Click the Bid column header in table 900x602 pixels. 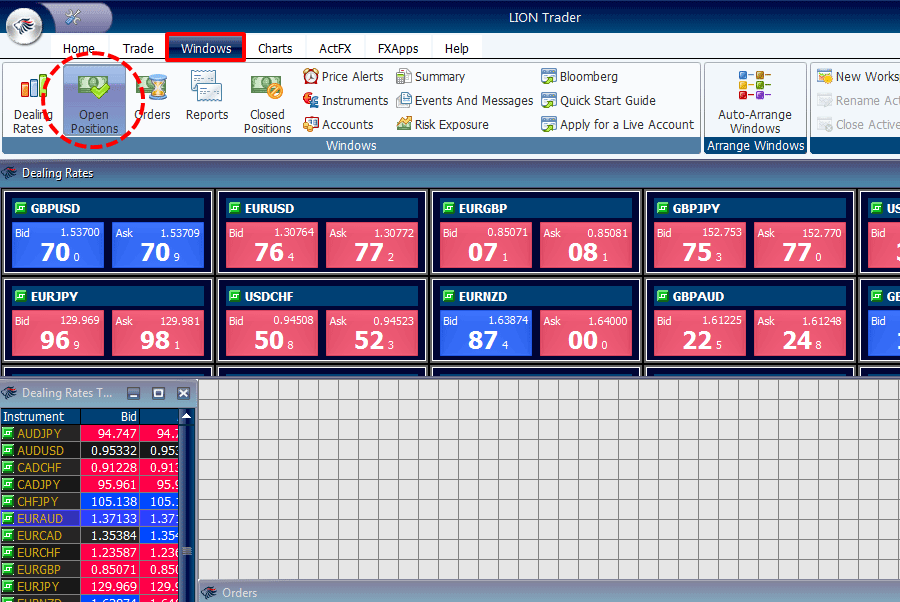(x=110, y=416)
